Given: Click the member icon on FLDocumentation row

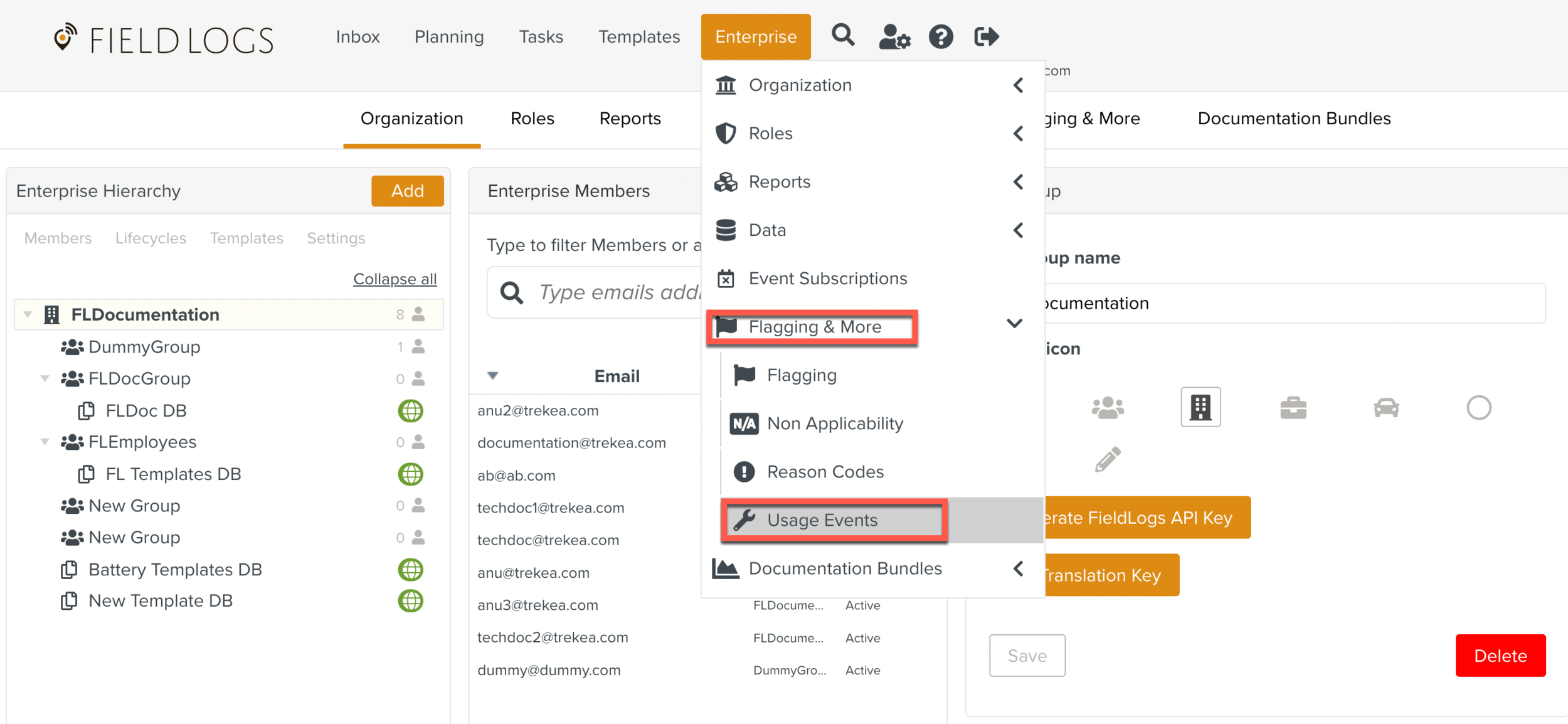Looking at the screenshot, I should point(418,314).
